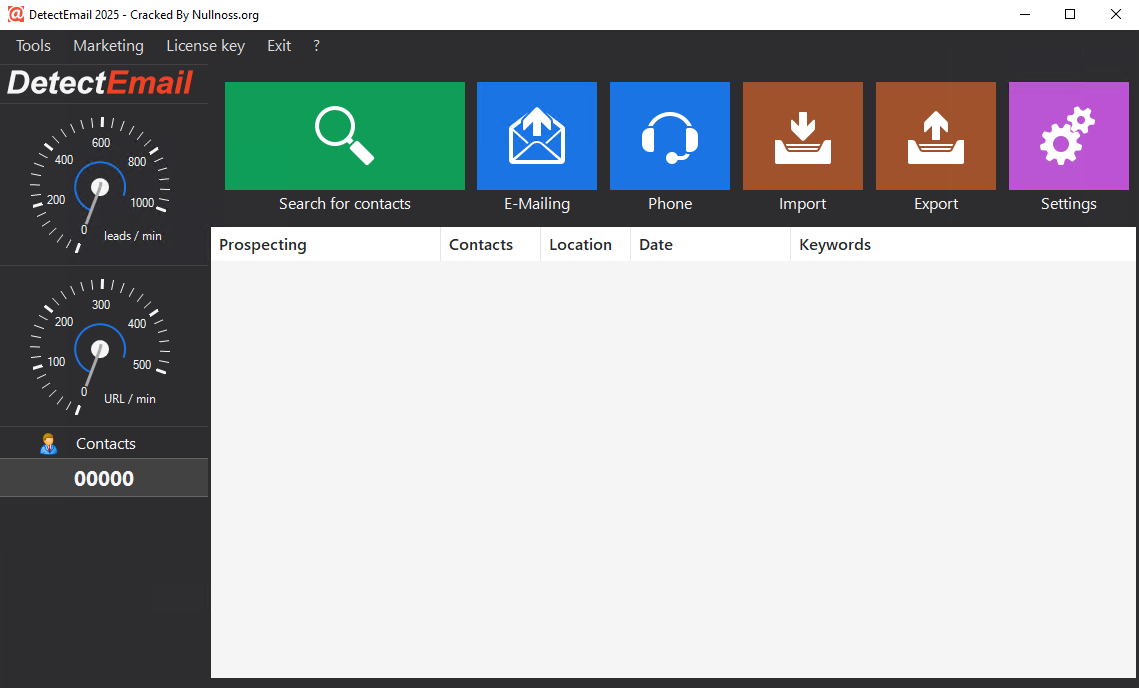1139x688 pixels.
Task: Open the Tools menu
Action: pyautogui.click(x=33, y=46)
